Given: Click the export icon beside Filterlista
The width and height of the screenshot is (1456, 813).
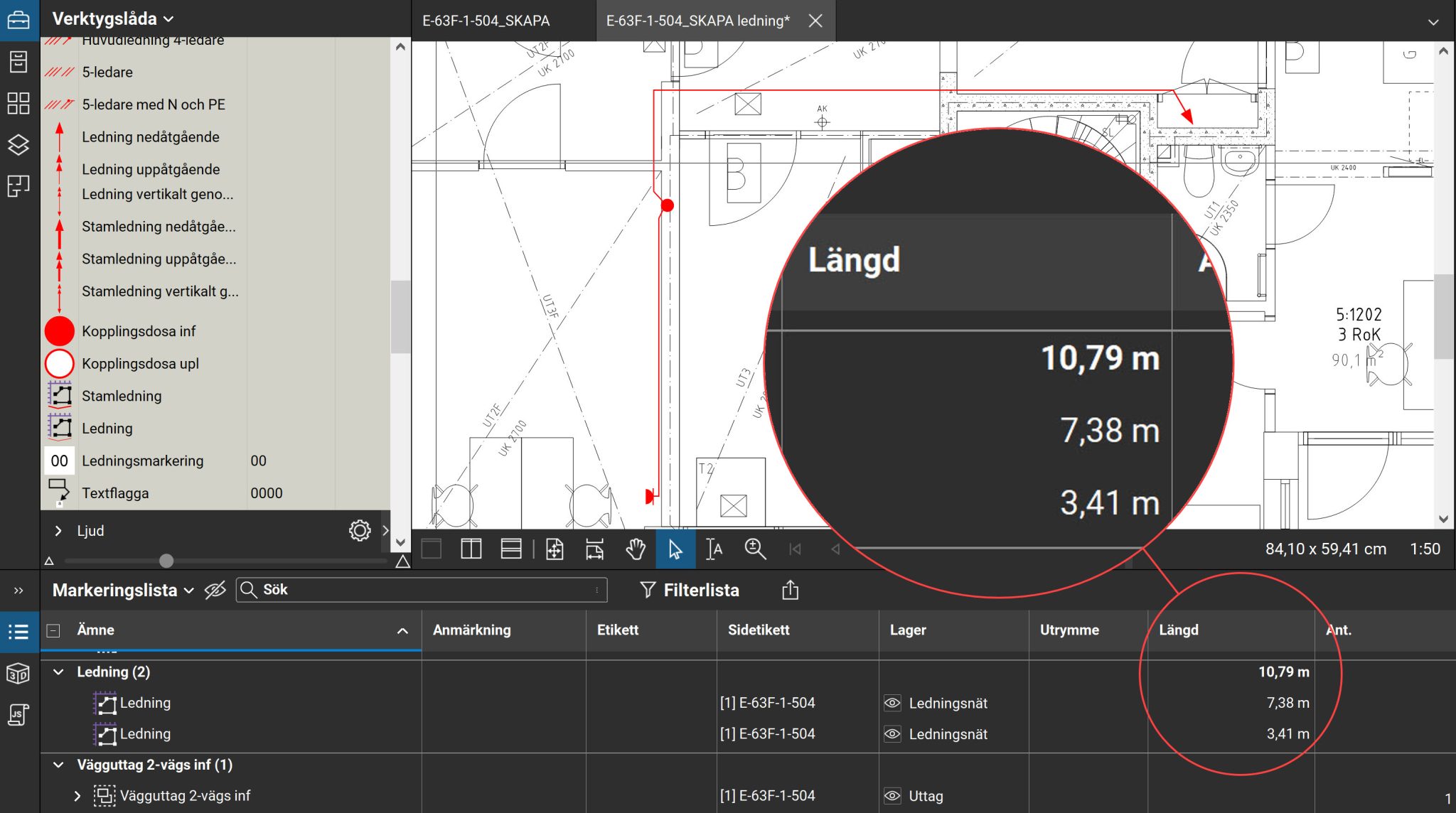Looking at the screenshot, I should point(790,590).
